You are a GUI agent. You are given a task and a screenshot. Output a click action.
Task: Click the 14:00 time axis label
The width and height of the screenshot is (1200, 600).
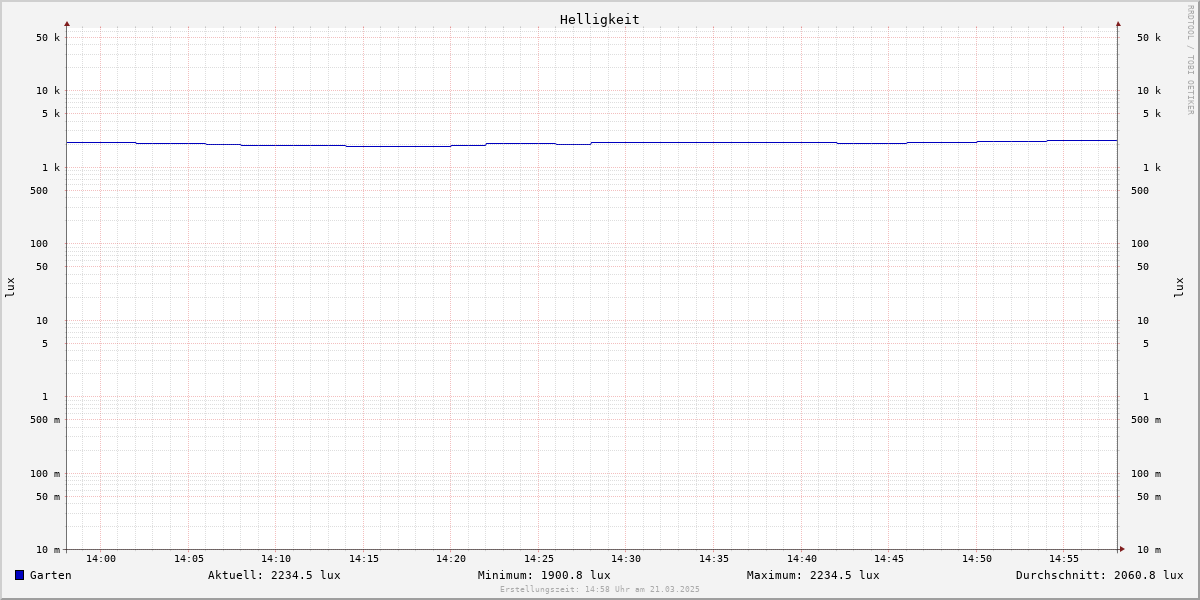pos(101,559)
